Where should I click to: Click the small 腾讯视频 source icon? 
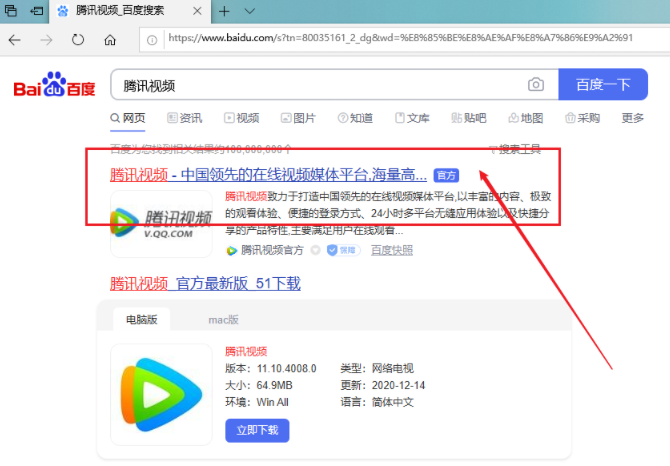pyautogui.click(x=231, y=251)
